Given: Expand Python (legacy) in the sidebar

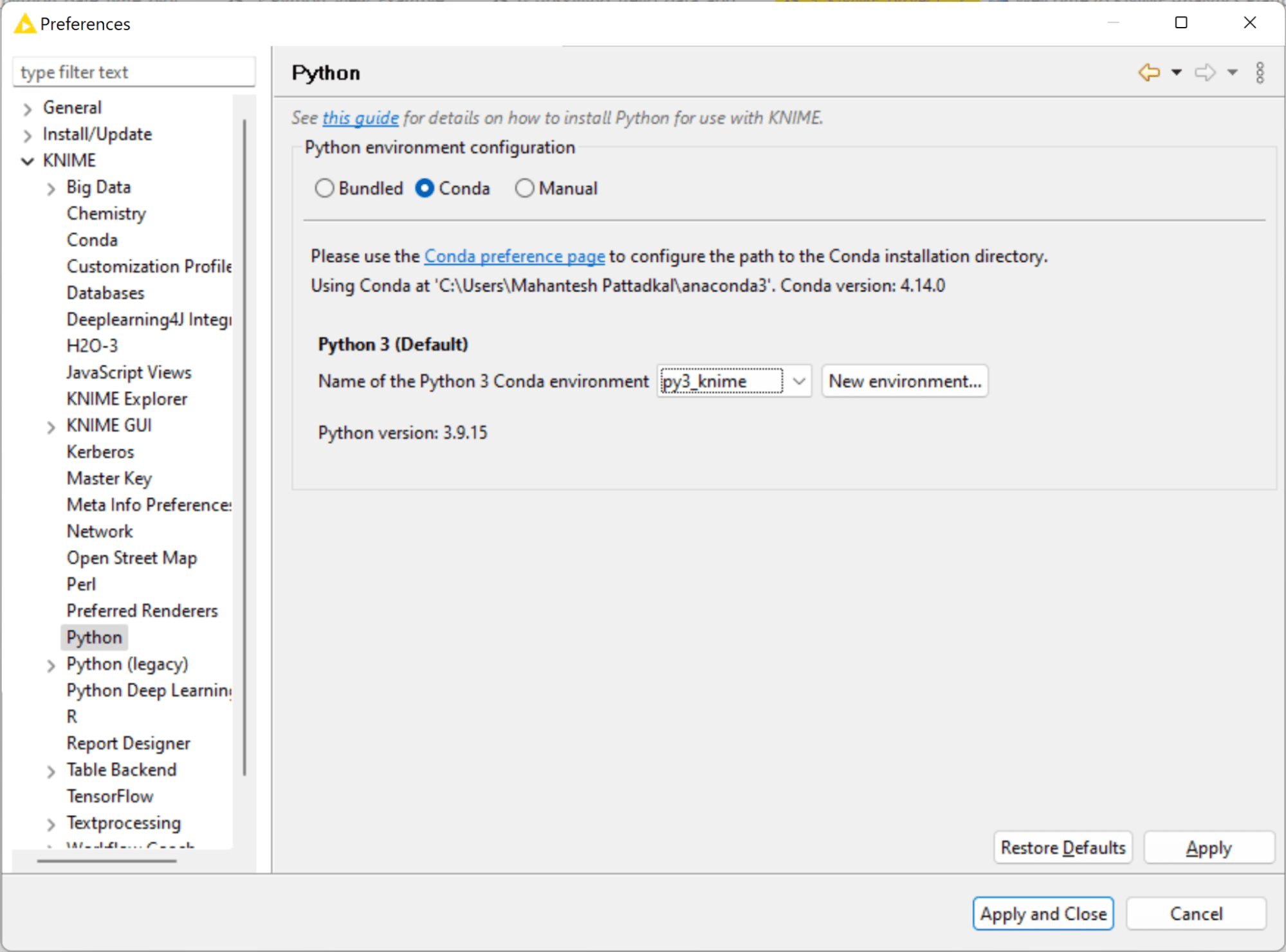Looking at the screenshot, I should point(52,665).
